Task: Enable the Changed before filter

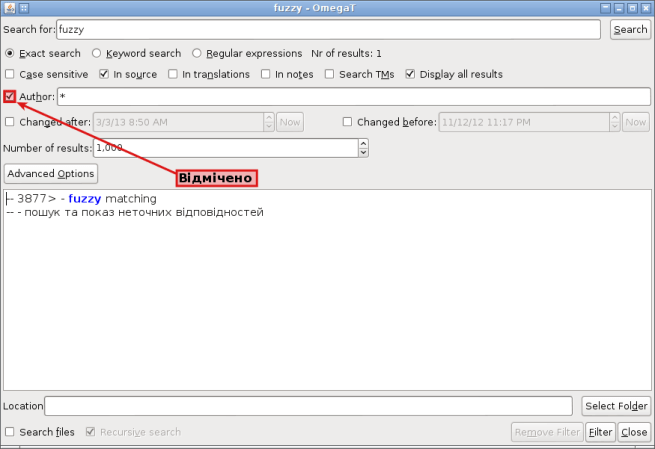Action: pos(348,122)
